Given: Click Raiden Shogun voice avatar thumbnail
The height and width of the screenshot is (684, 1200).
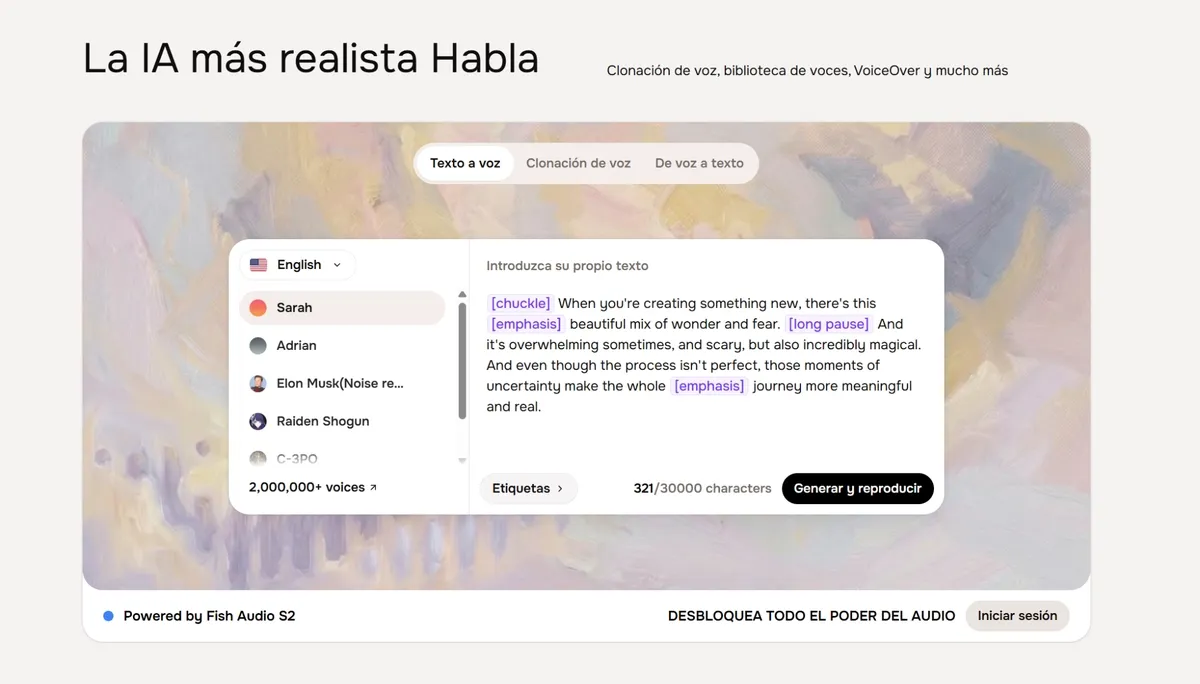Looking at the screenshot, I should pyautogui.click(x=258, y=421).
